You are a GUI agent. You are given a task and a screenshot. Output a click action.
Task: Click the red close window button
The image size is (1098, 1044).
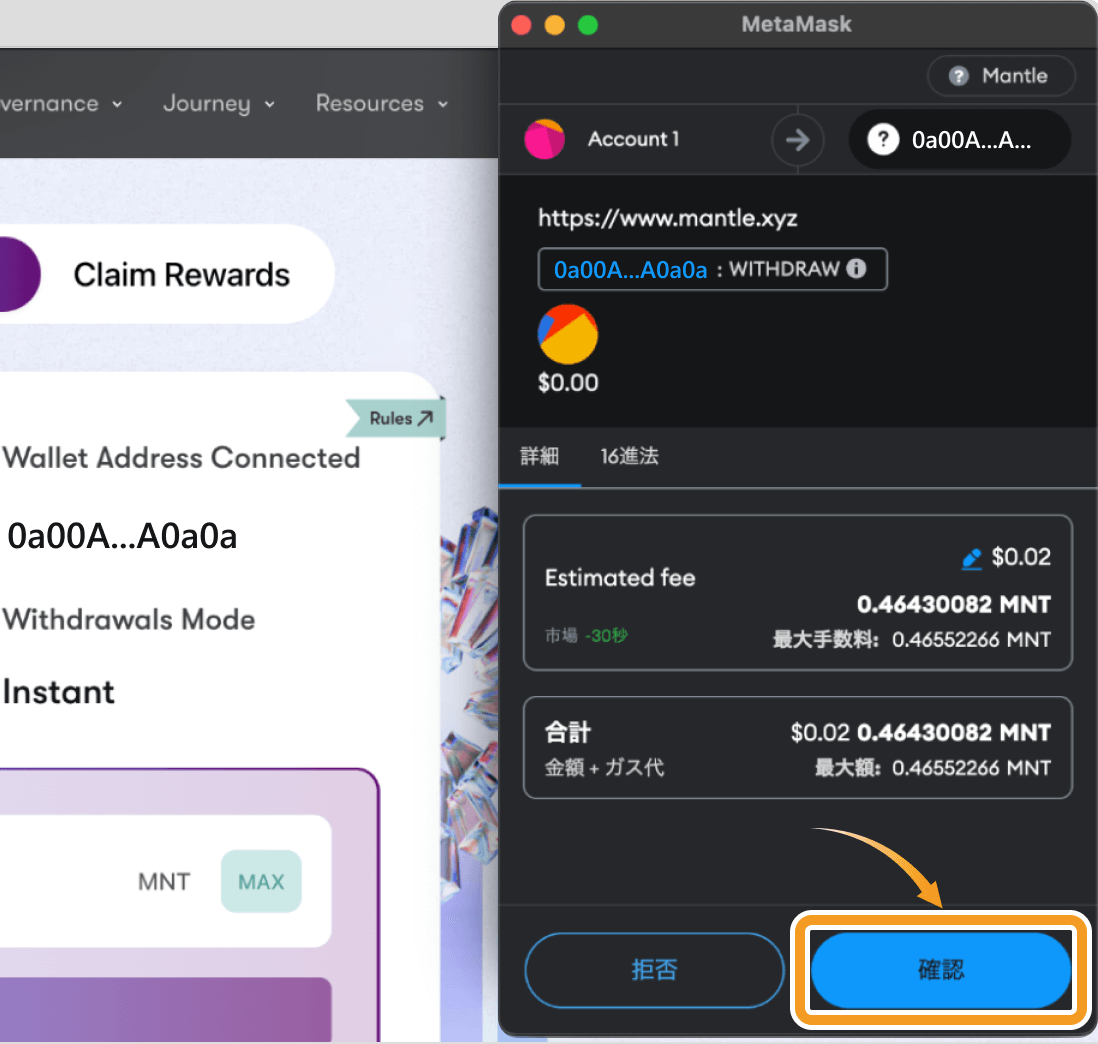[521, 25]
